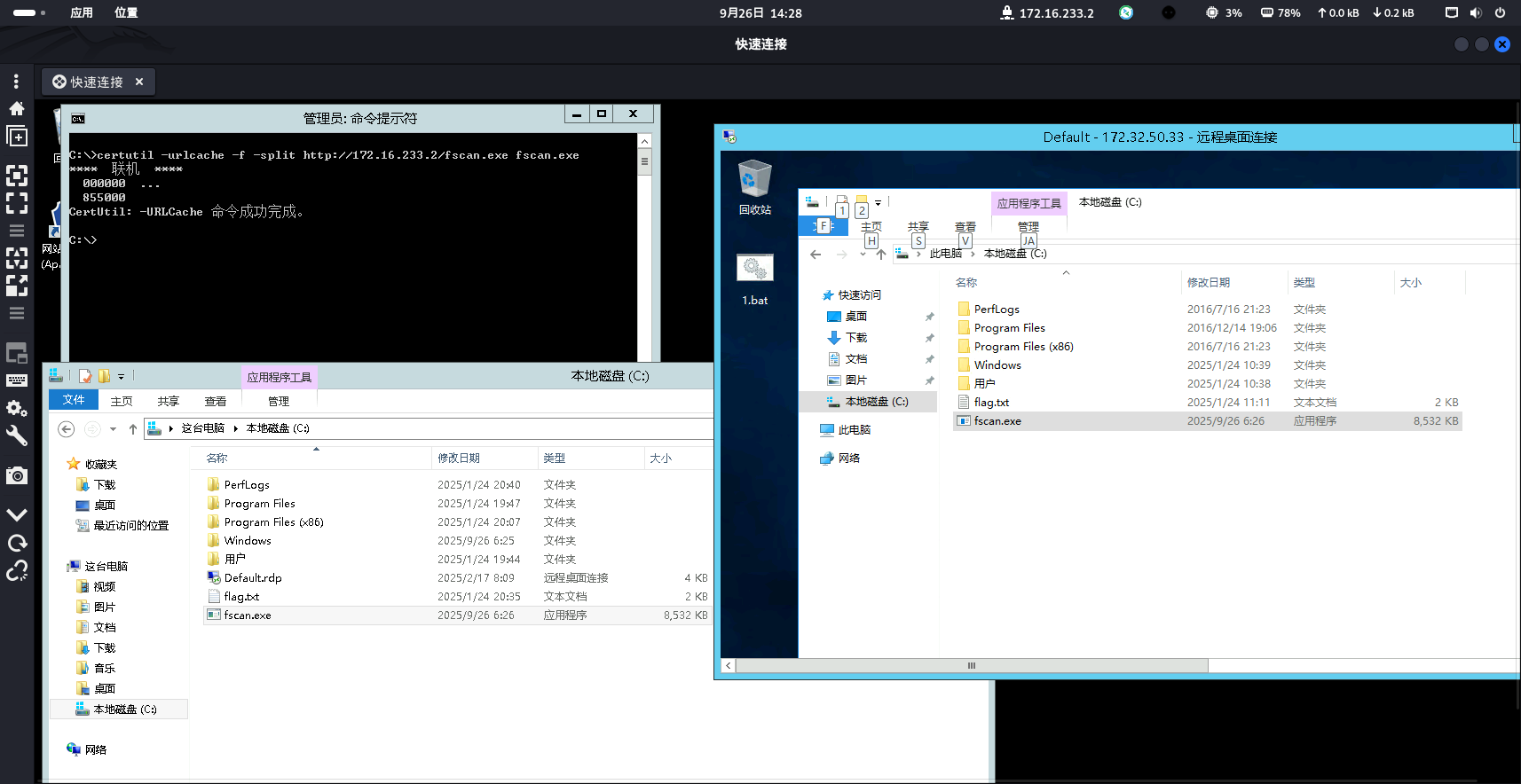Open Remmina preferences gears icon
Viewport: 1521px width, 784px height.
coord(16,408)
